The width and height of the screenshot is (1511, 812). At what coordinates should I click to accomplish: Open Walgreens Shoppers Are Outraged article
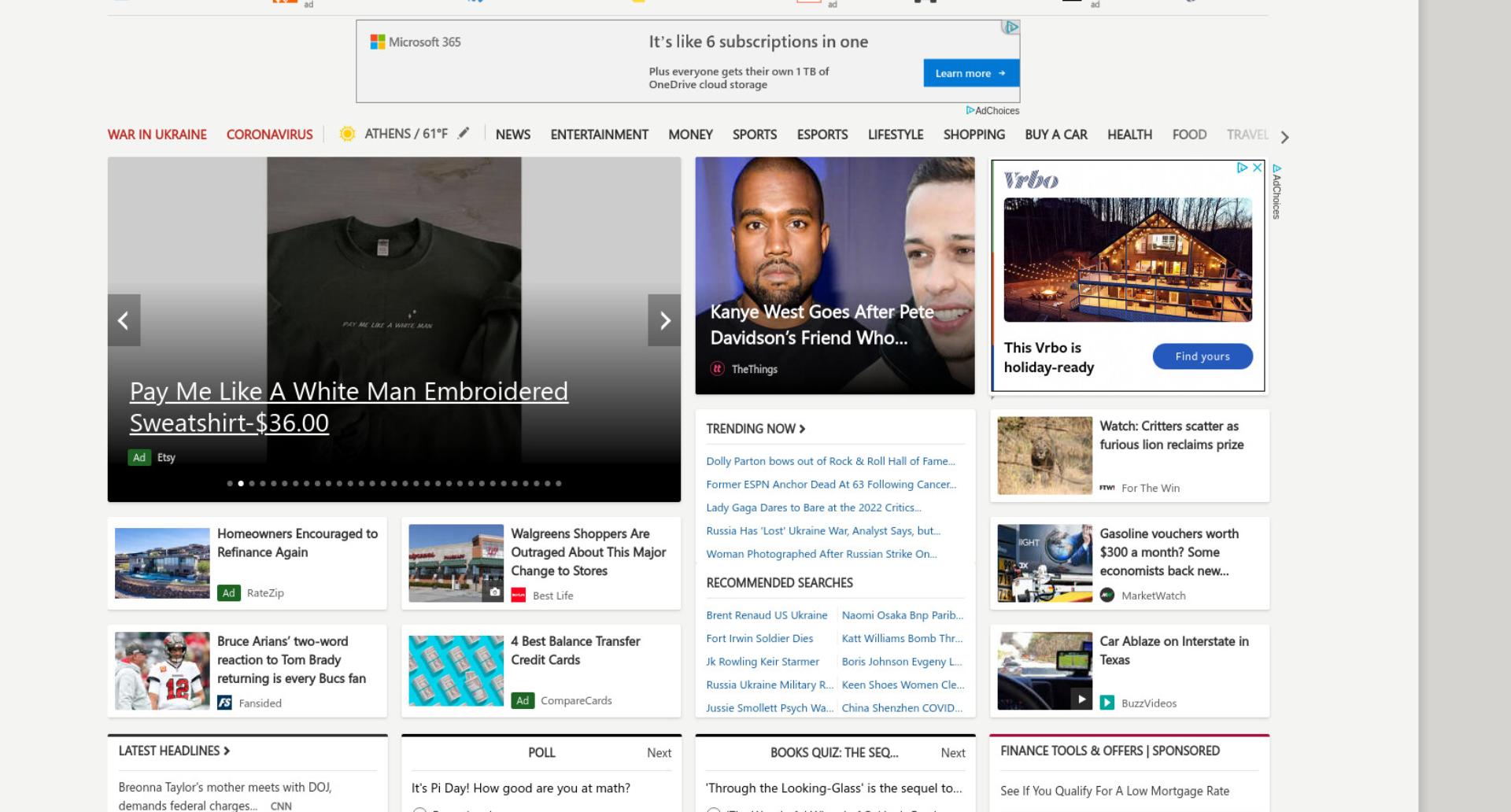tap(589, 552)
